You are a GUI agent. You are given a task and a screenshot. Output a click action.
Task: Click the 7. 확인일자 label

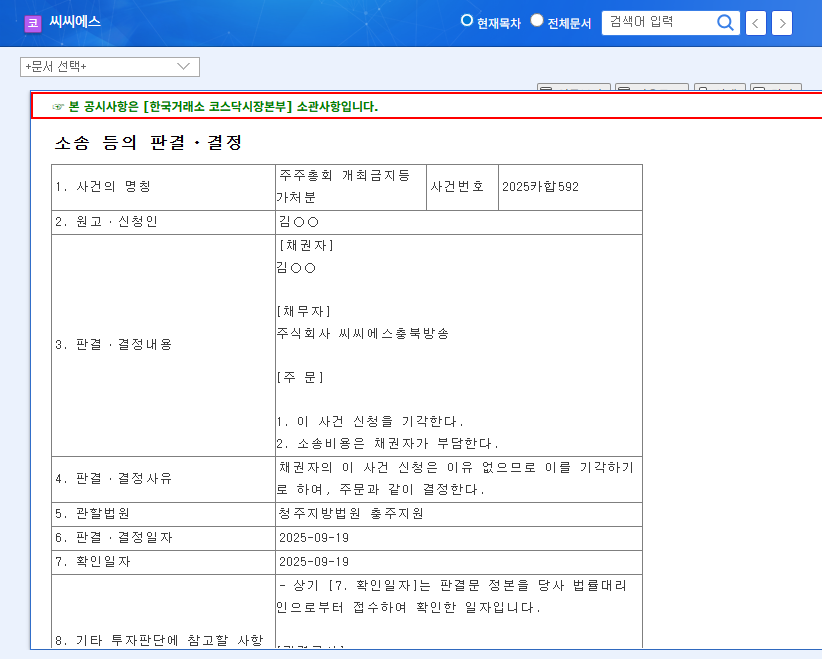(93, 561)
